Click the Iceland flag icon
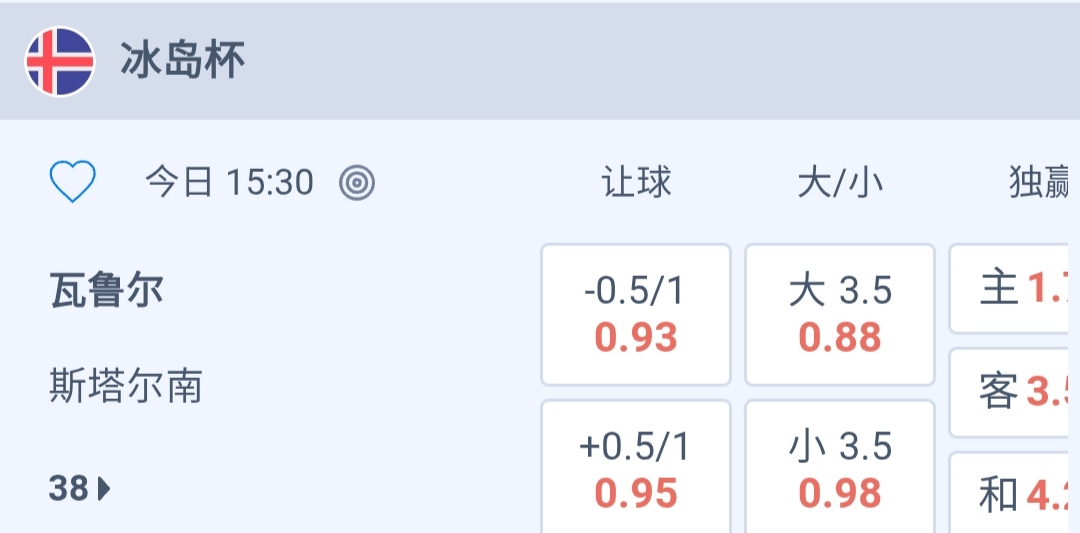This screenshot has width=1080, height=533. pos(60,62)
